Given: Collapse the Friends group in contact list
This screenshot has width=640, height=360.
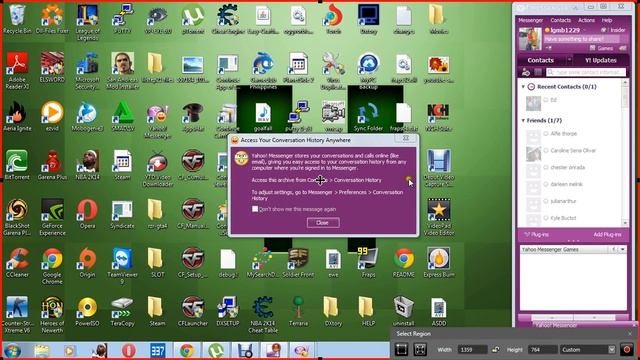Looking at the screenshot, I should click(523, 120).
